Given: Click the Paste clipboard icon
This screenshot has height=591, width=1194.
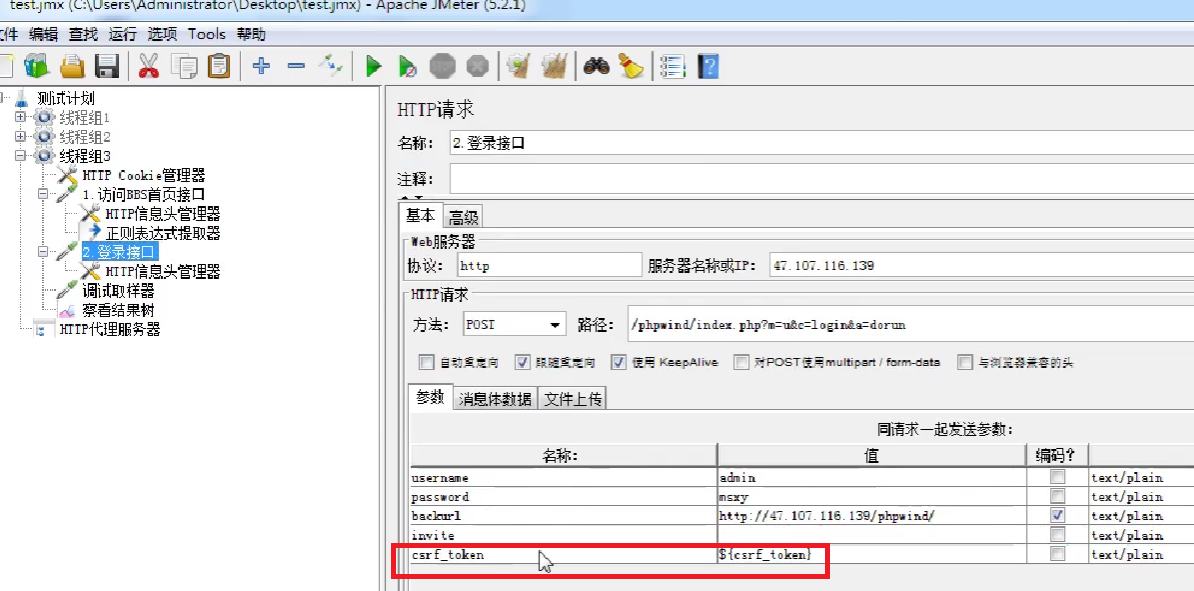Looking at the screenshot, I should (219, 66).
